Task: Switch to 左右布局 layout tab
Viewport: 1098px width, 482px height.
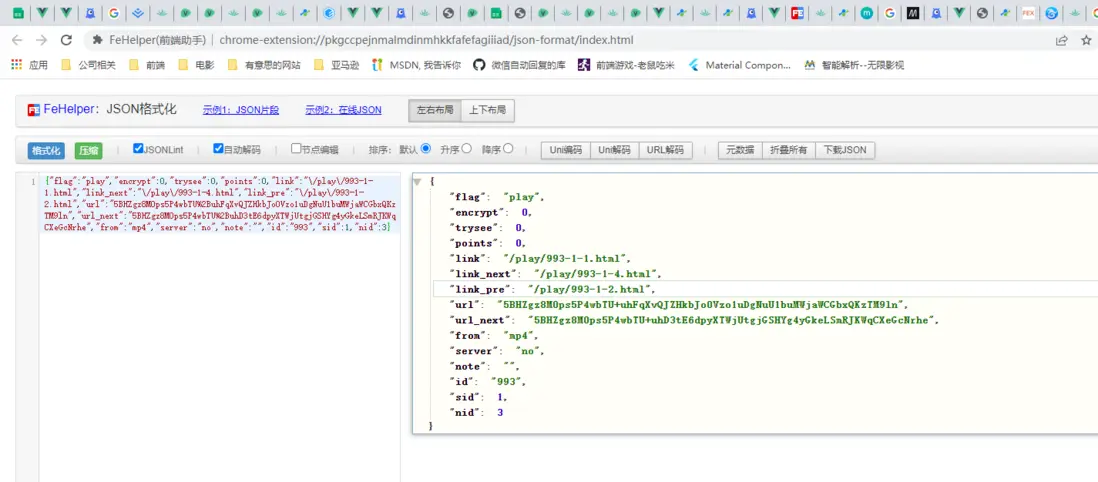Action: tap(434, 110)
